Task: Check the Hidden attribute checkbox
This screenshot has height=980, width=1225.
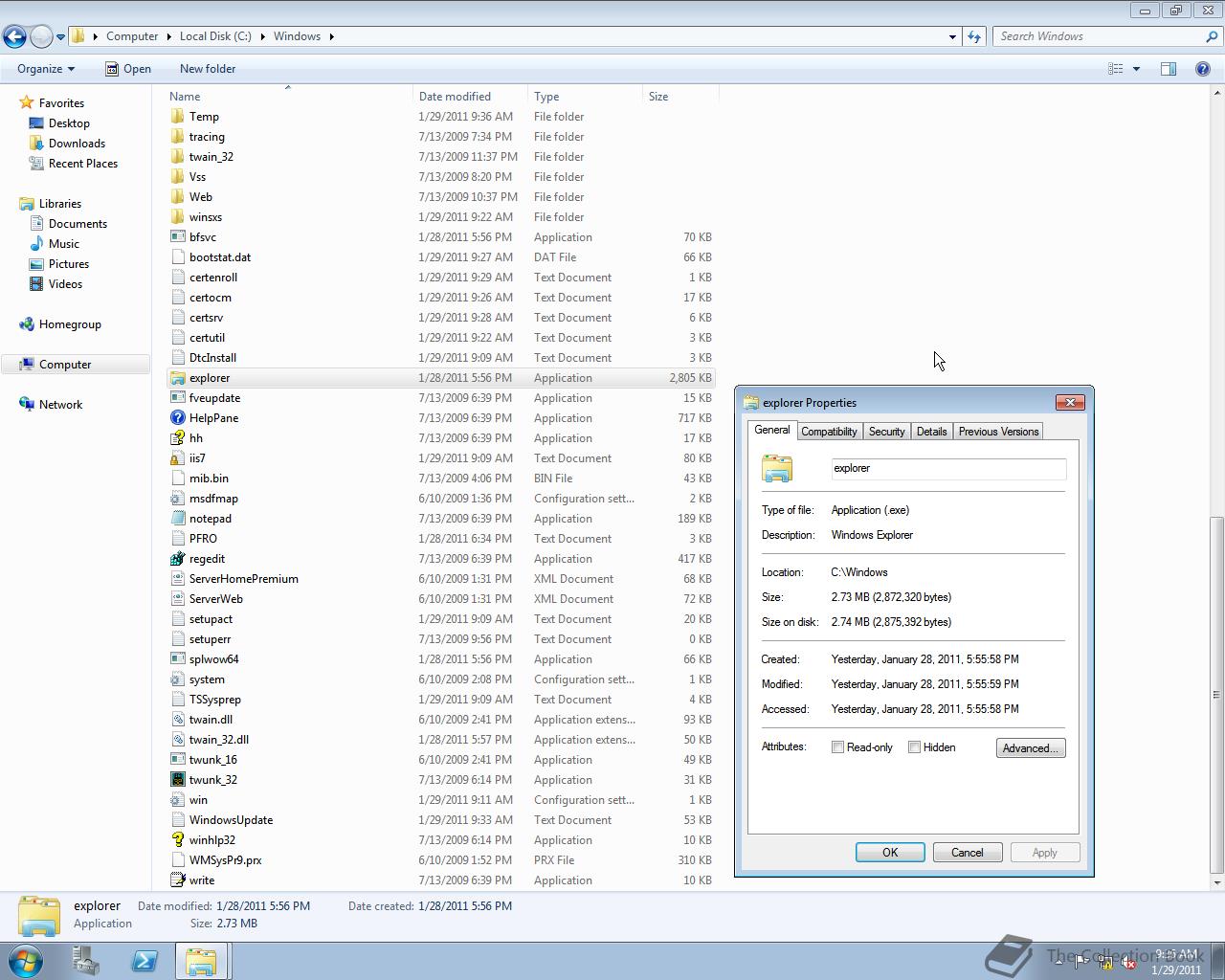Action: point(914,747)
